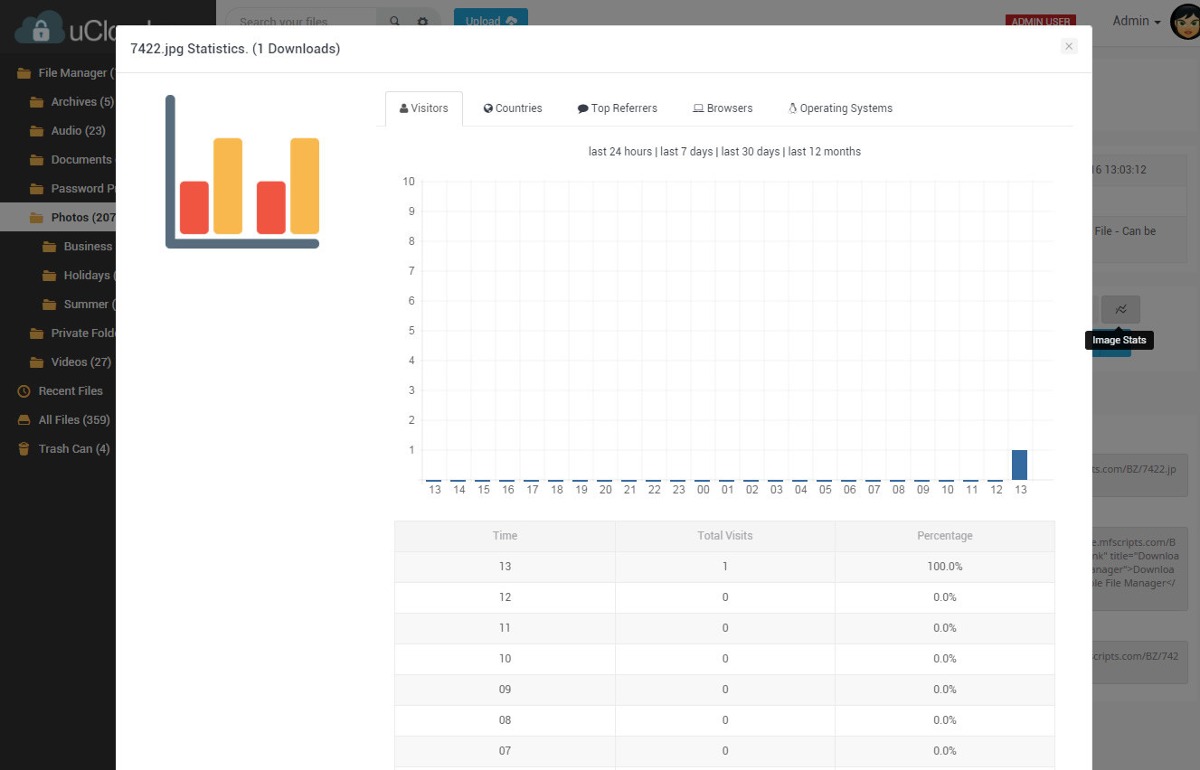Click the uCloud logo
The image size is (1200, 770).
click(60, 27)
